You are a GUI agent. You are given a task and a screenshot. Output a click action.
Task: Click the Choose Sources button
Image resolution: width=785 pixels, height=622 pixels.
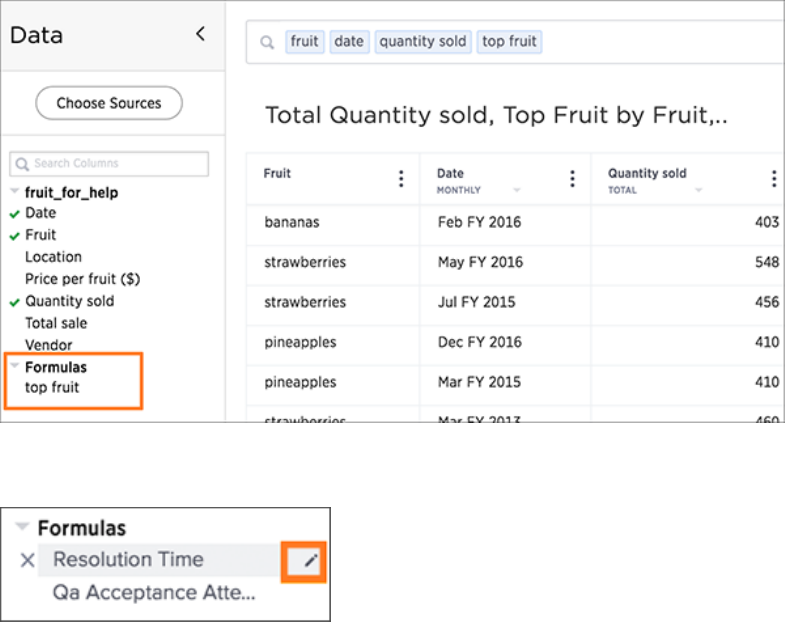(109, 103)
